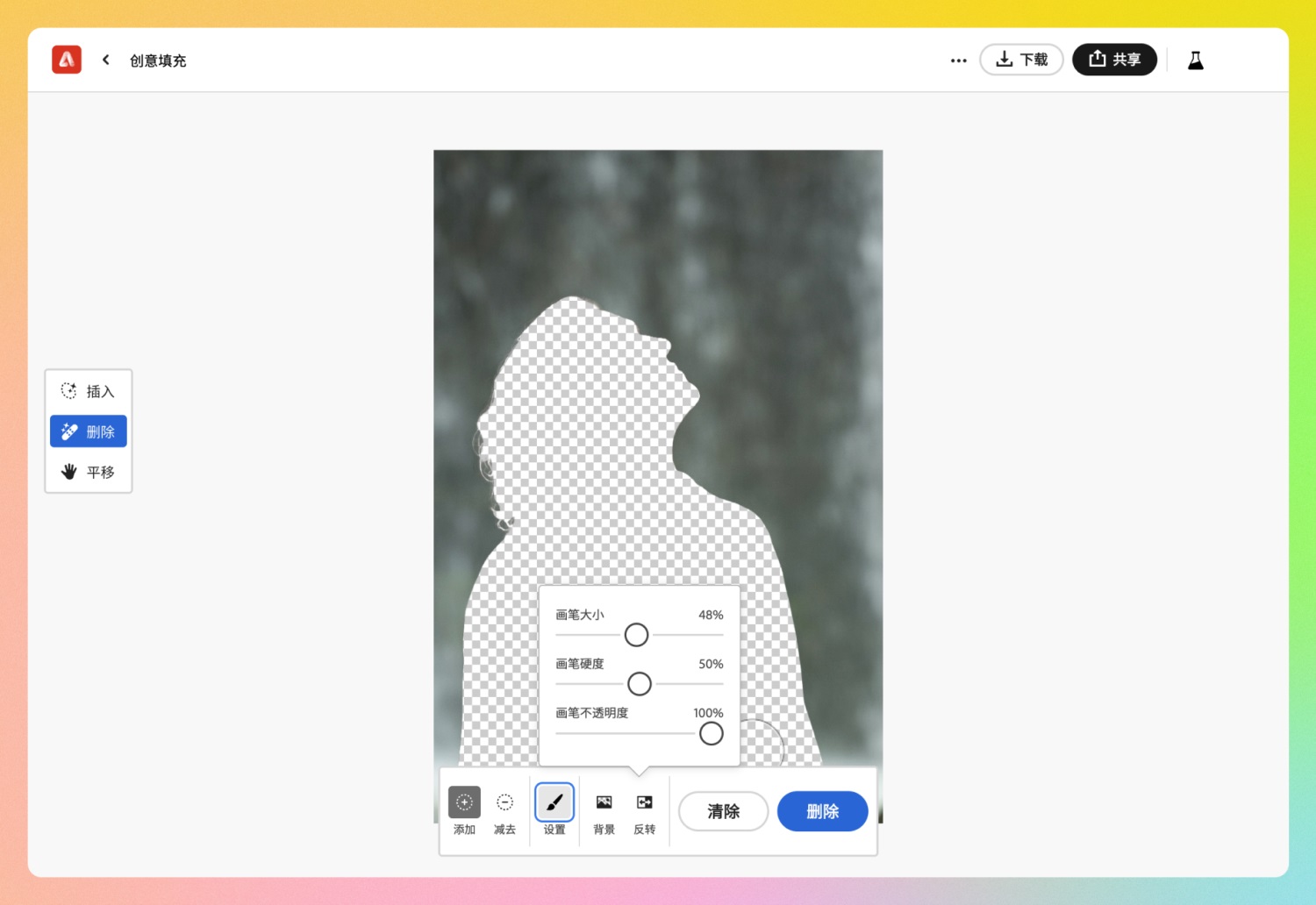The image size is (1316, 905).
Task: Click the 共享 share button
Action: (x=1114, y=60)
